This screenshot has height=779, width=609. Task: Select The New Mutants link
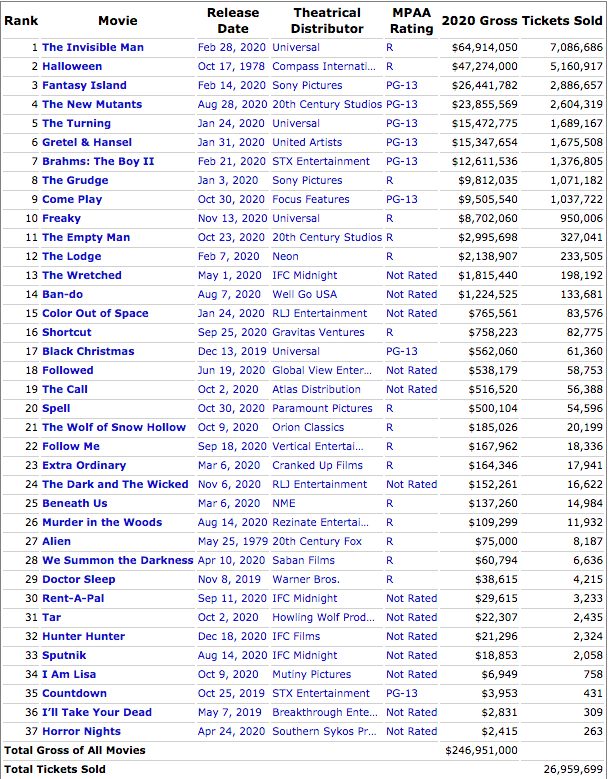[91, 104]
